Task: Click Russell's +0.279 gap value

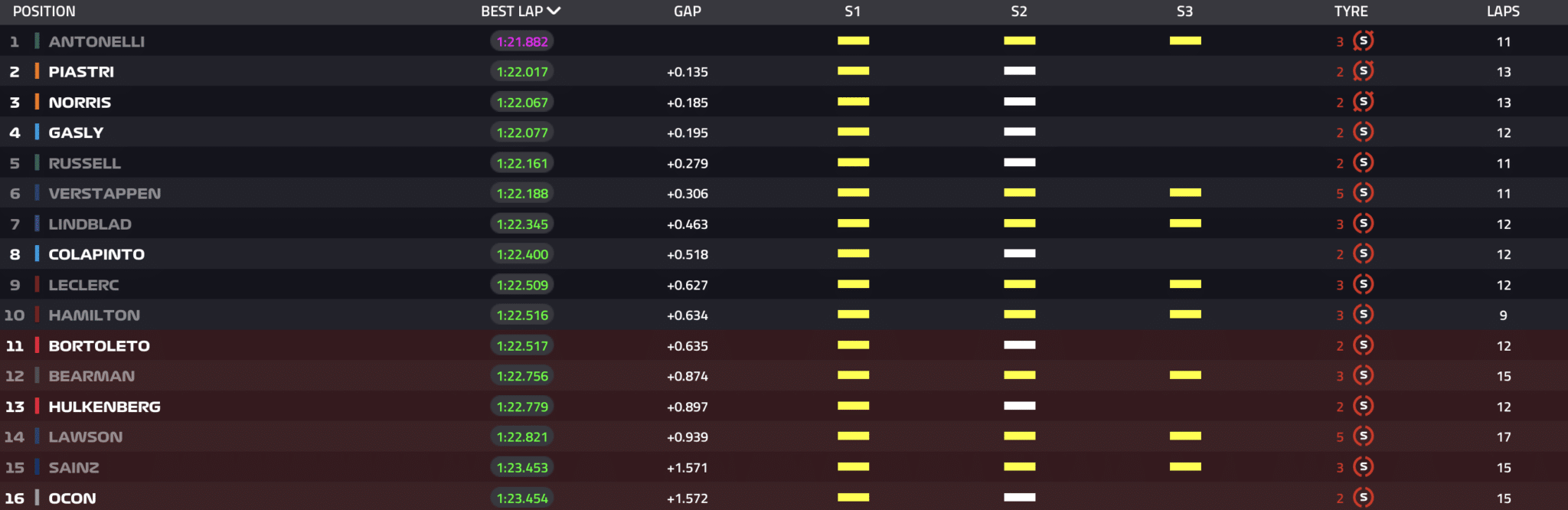Action: pos(688,164)
